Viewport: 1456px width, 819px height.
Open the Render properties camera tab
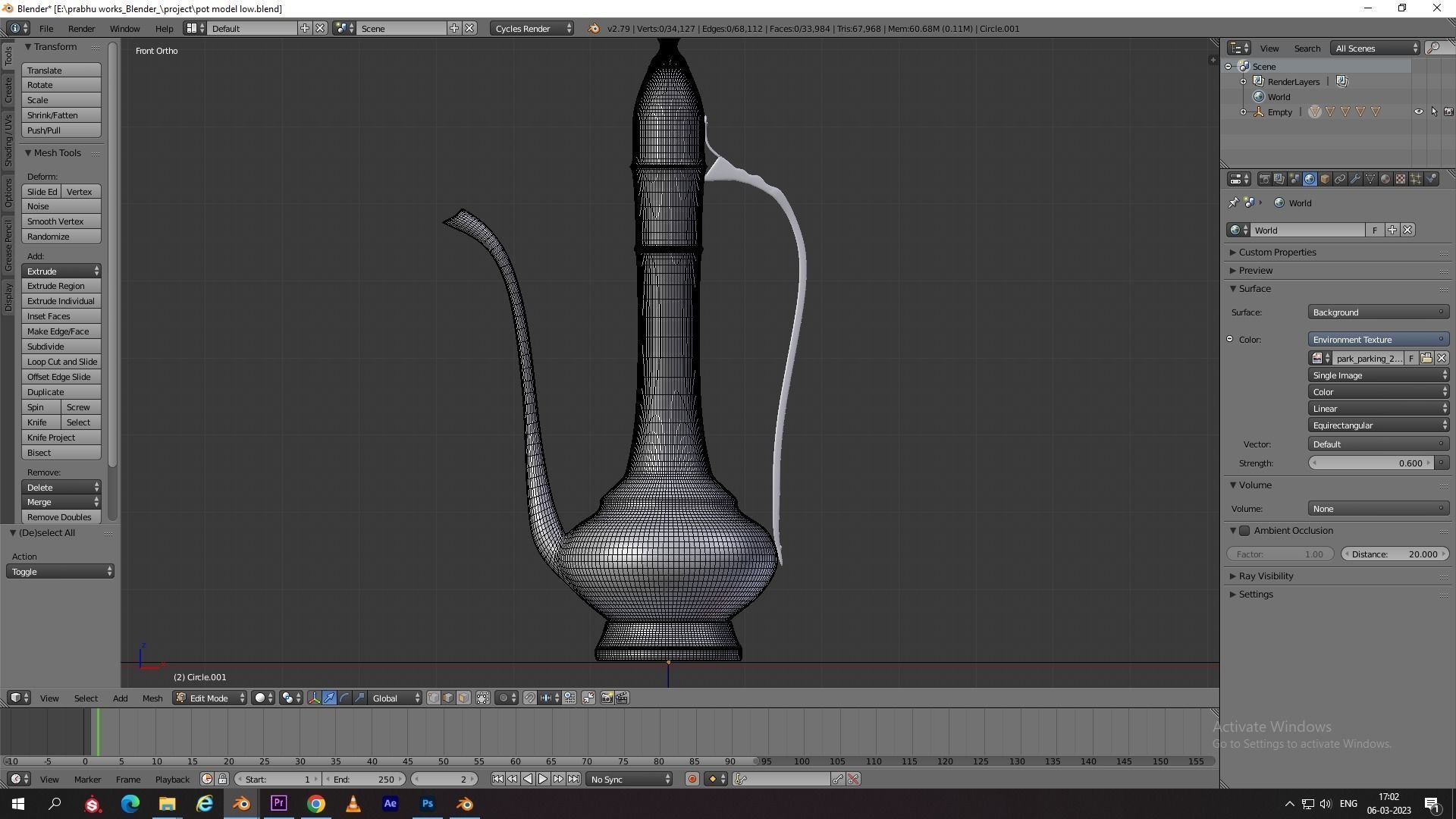click(1264, 179)
